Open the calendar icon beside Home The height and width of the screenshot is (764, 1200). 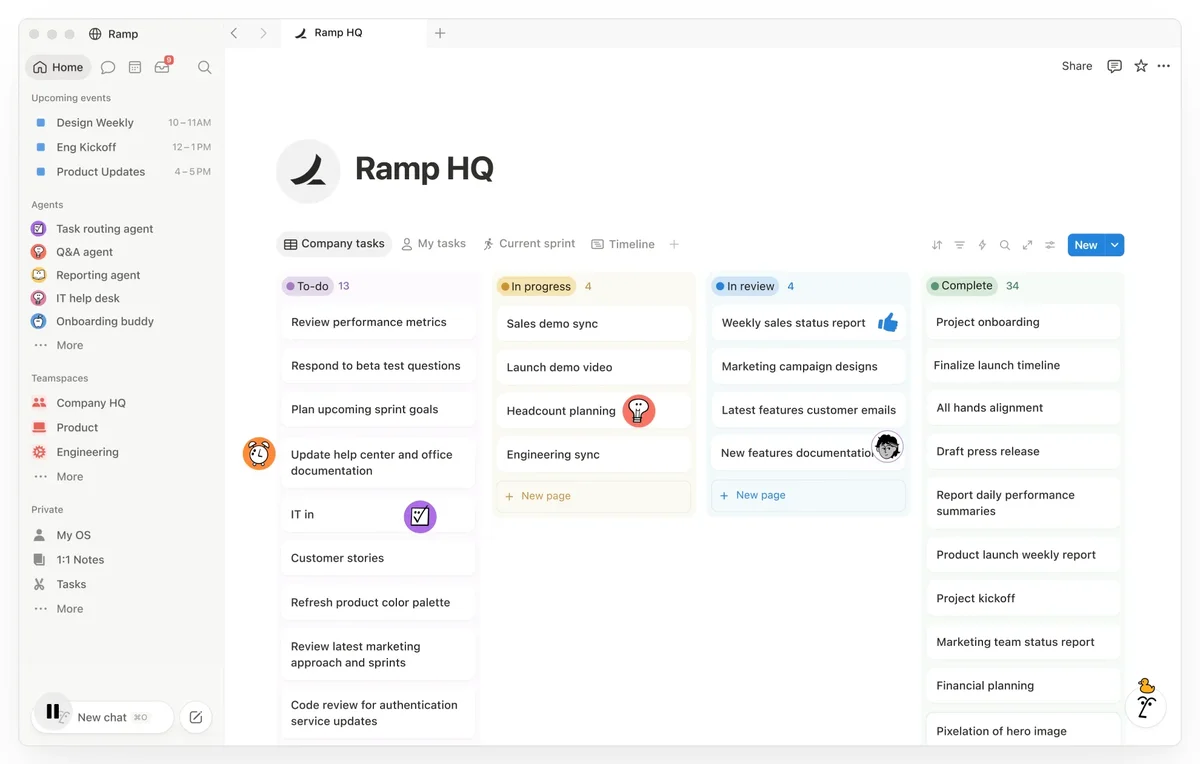[x=135, y=67]
